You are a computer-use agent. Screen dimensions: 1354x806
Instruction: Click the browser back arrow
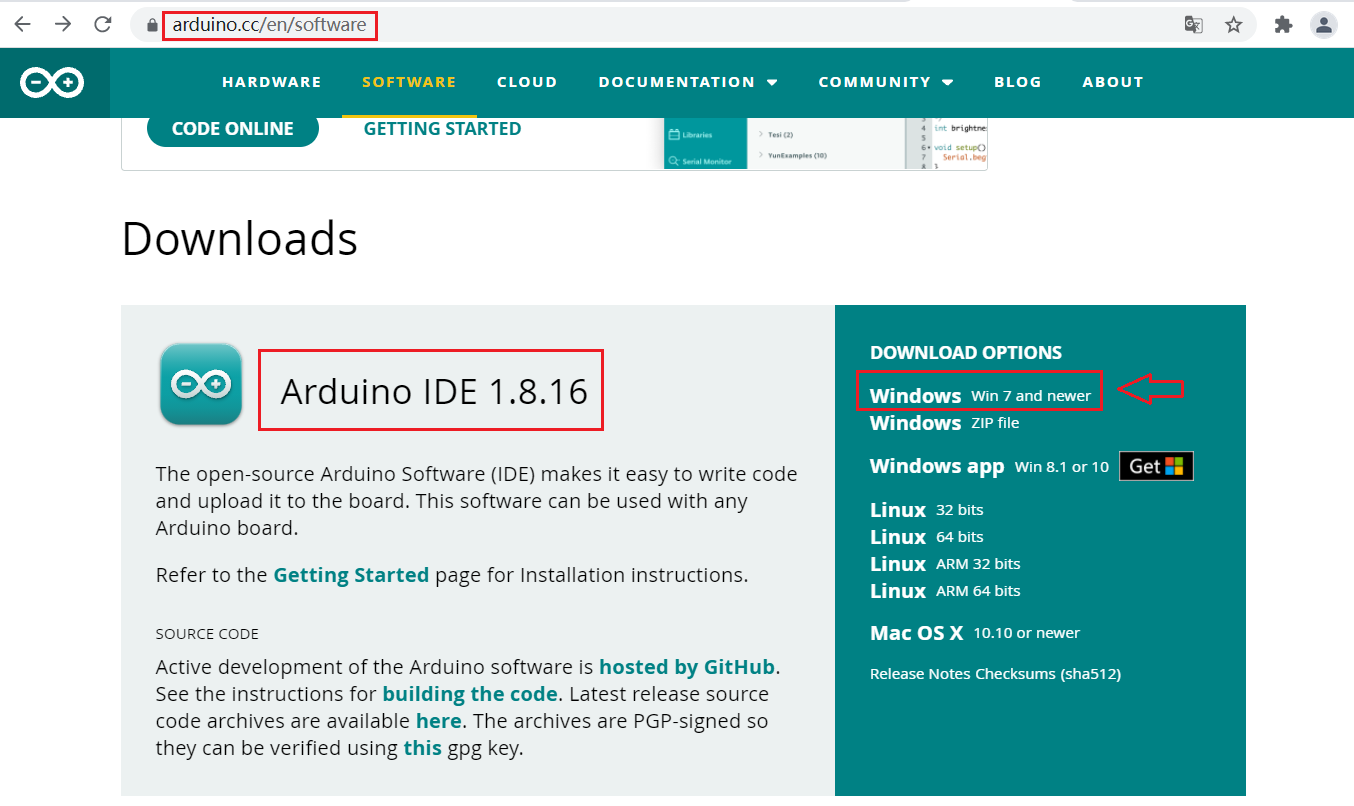[22, 24]
